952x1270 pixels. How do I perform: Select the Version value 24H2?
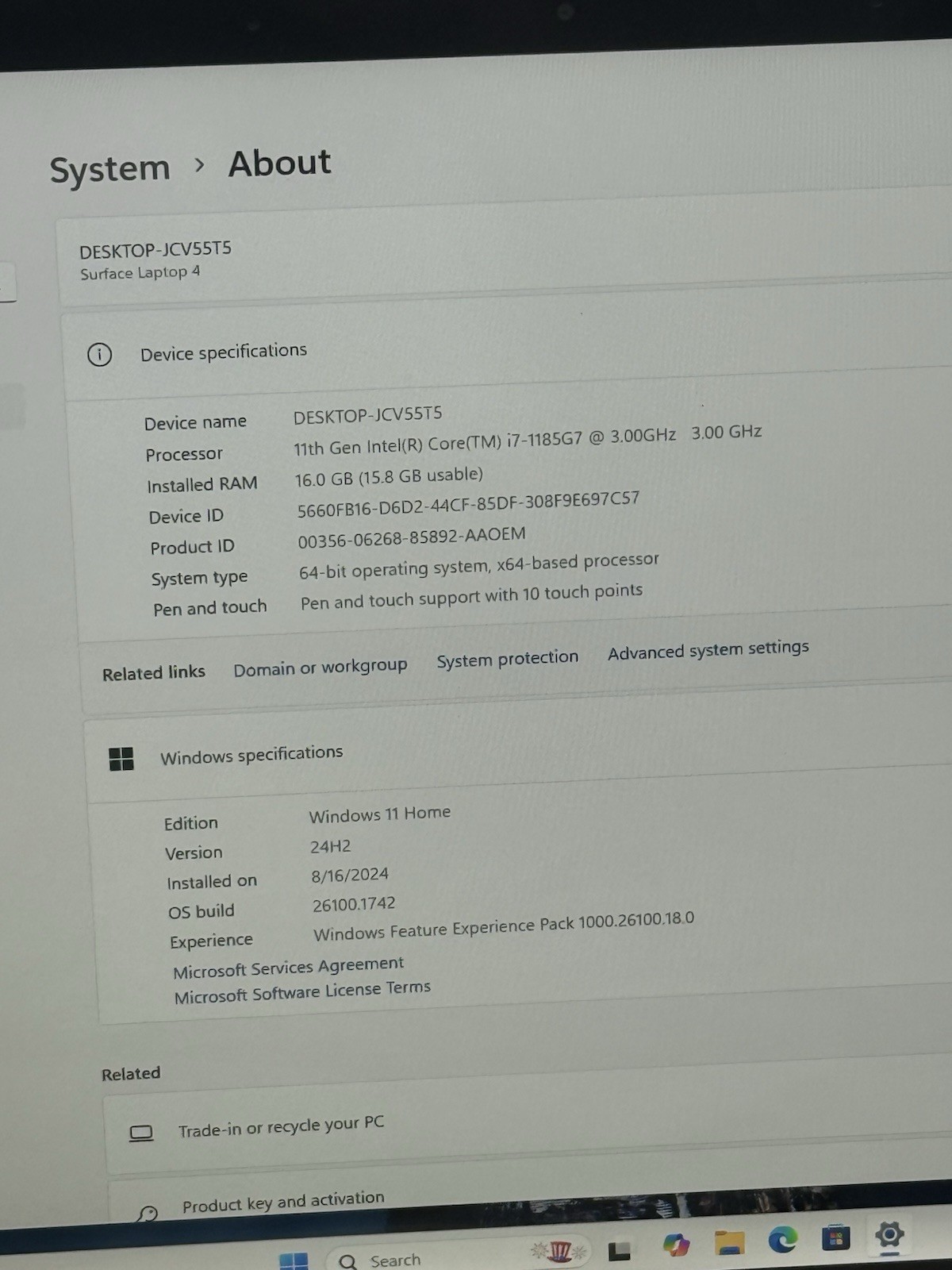(x=331, y=846)
